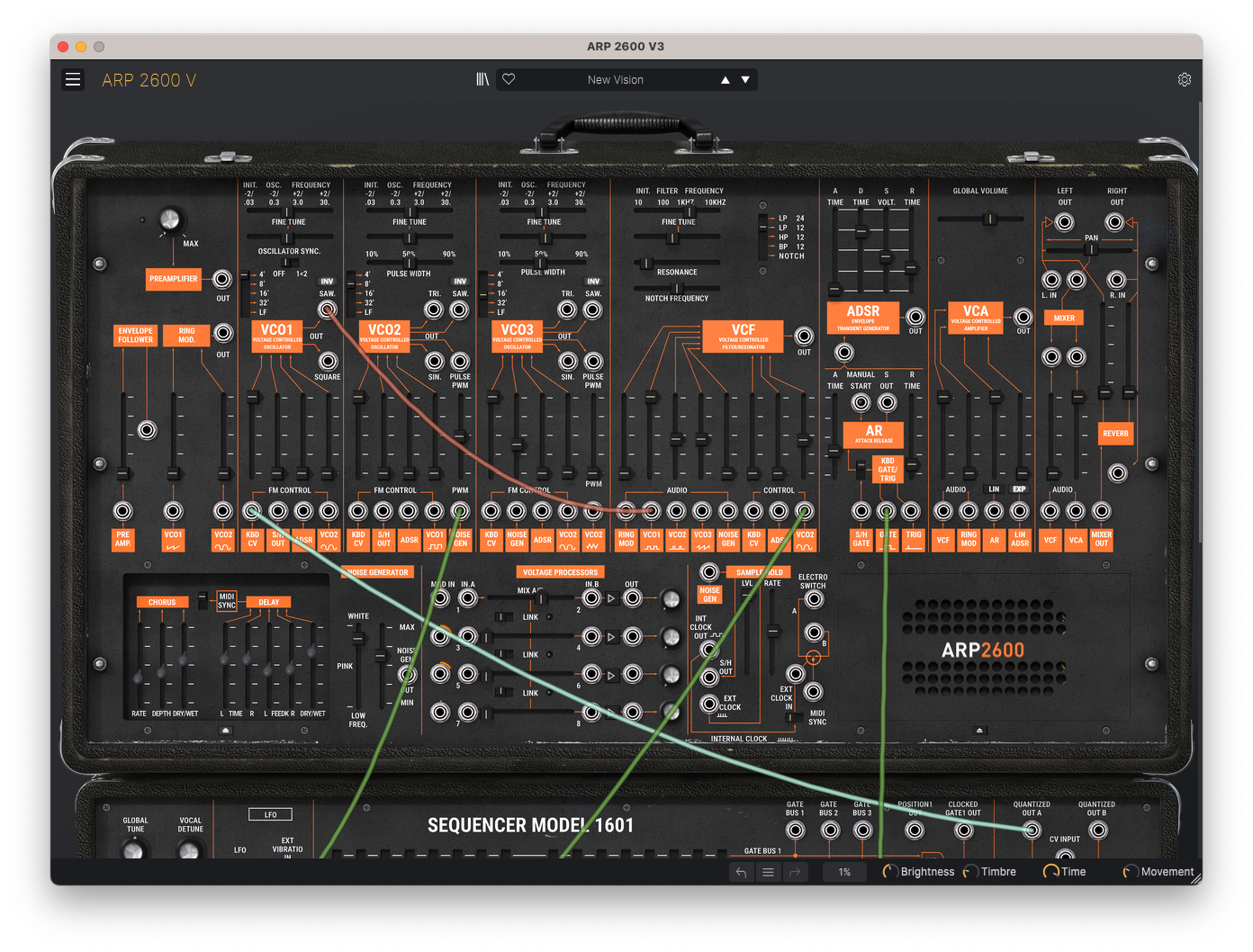Screen dimensions: 1253x952
Task: Click the Movement macro knob
Action: click(1131, 872)
